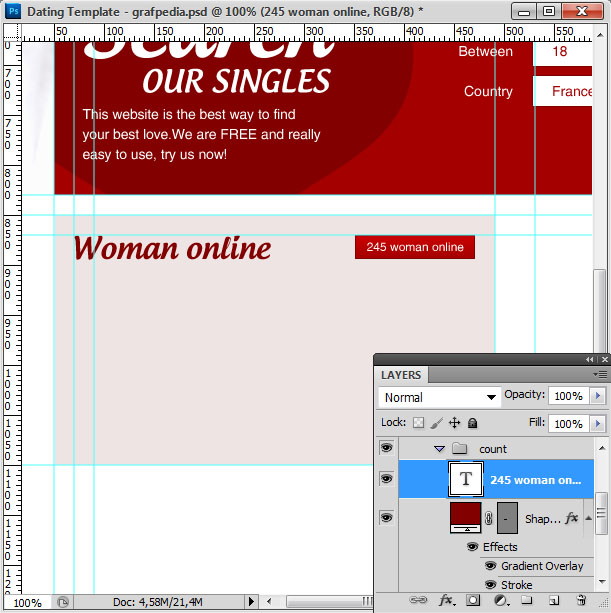Click the Stroke effect label
611x613 pixels.
(x=516, y=585)
